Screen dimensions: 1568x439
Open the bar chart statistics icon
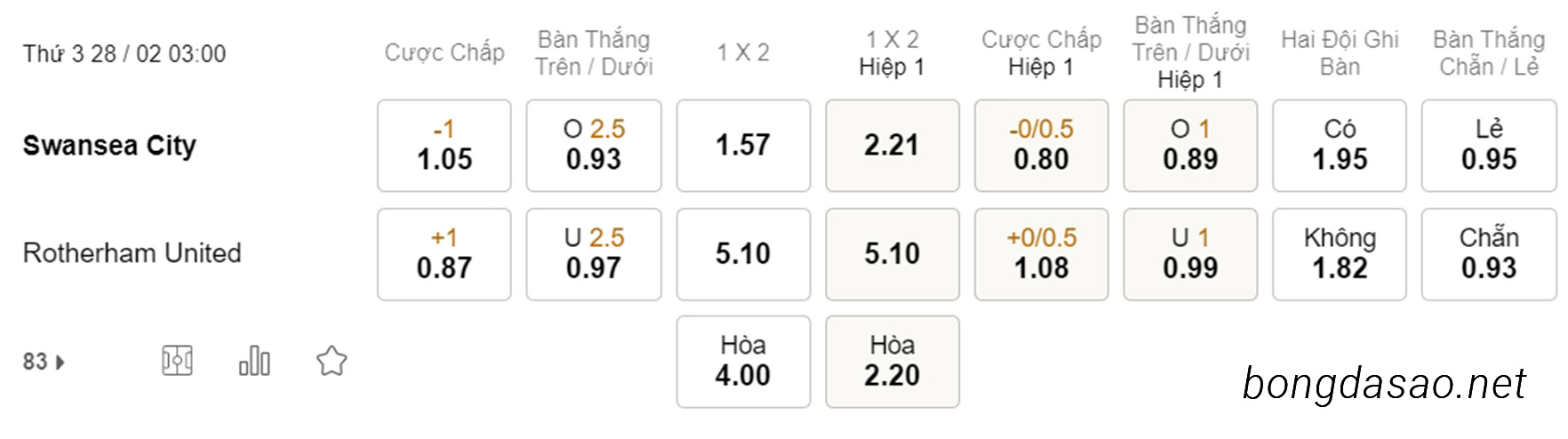tap(254, 361)
